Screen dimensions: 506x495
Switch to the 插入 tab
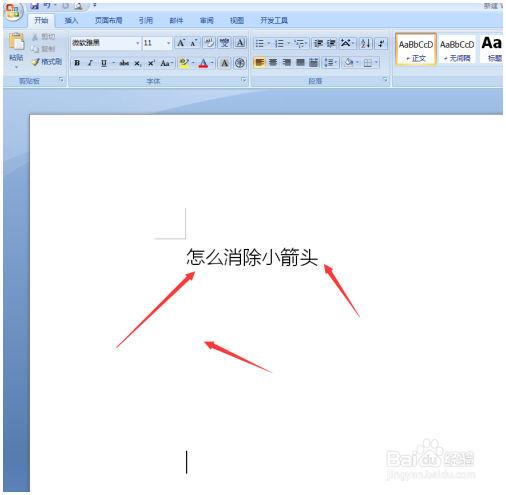(x=71, y=20)
